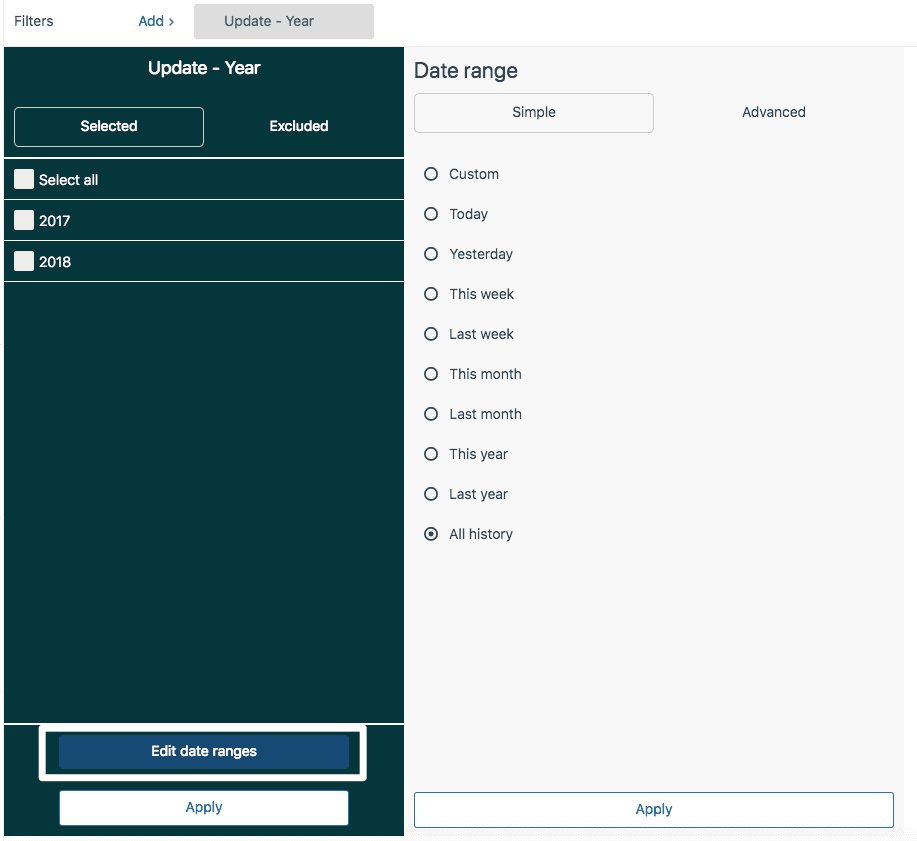This screenshot has height=841, width=917.
Task: Switch to the Advanced tab
Action: pyautogui.click(x=773, y=112)
